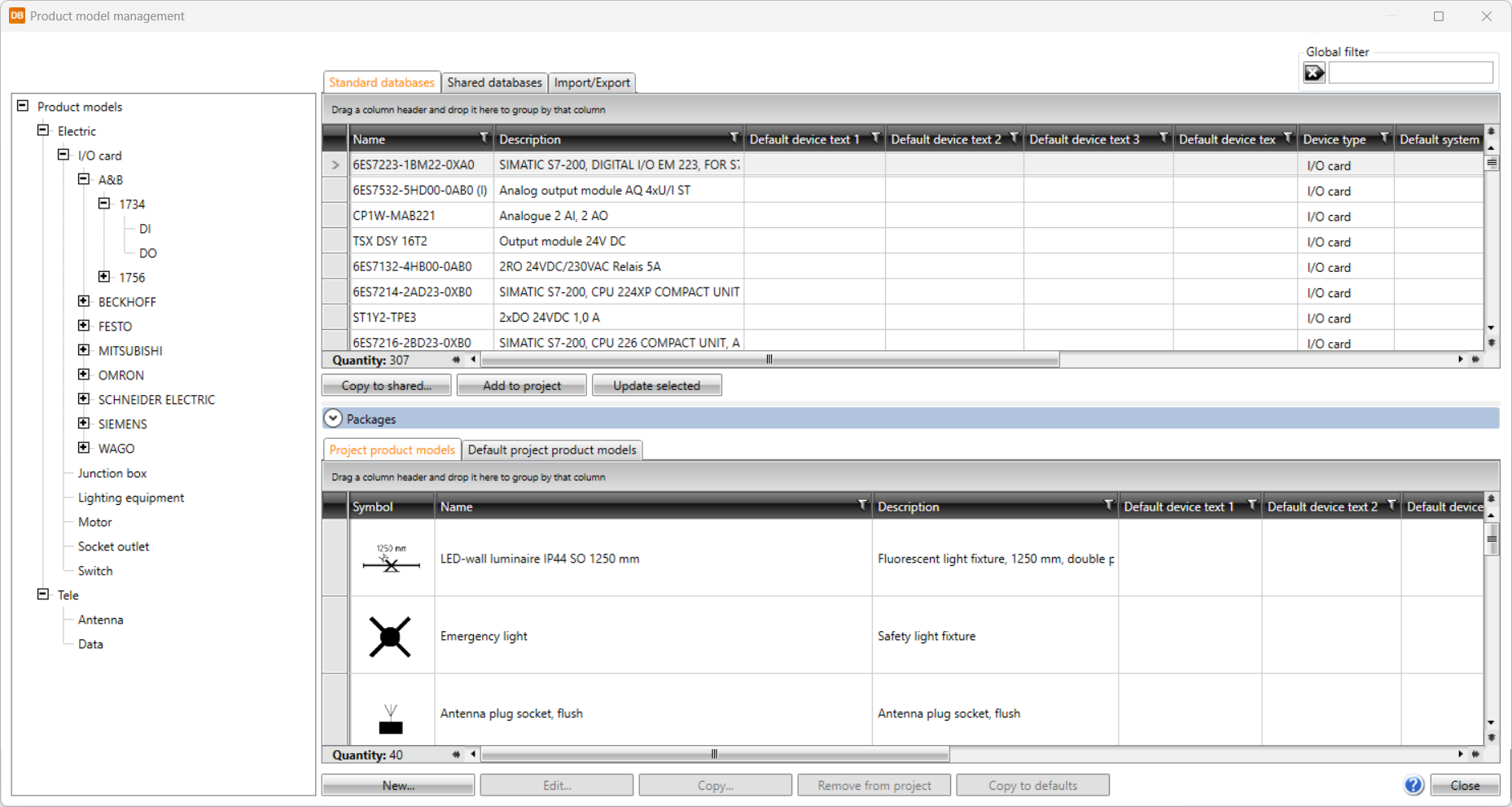
Task: Click the filter icon in Name column header
Action: [x=484, y=138]
